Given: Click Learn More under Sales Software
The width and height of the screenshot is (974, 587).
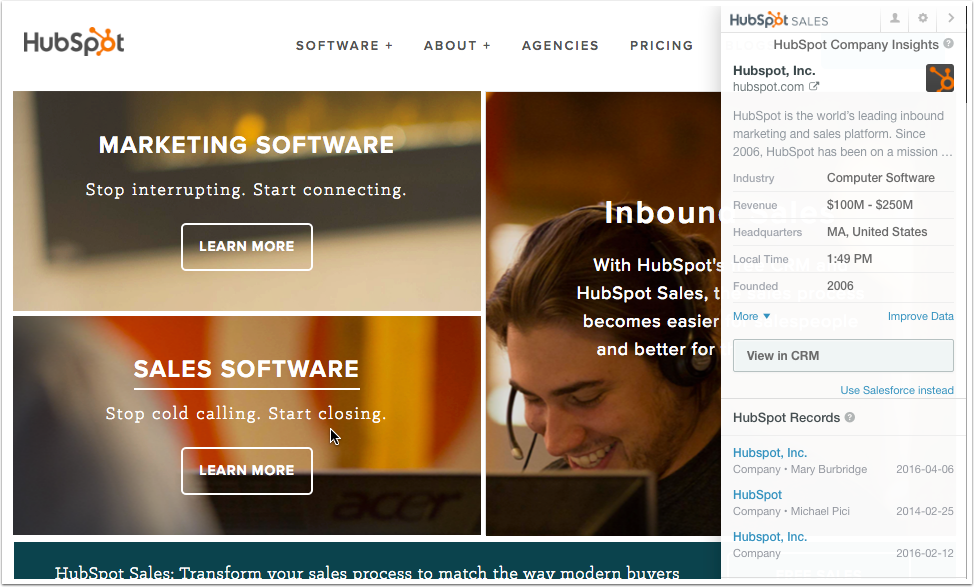Looking at the screenshot, I should (247, 471).
